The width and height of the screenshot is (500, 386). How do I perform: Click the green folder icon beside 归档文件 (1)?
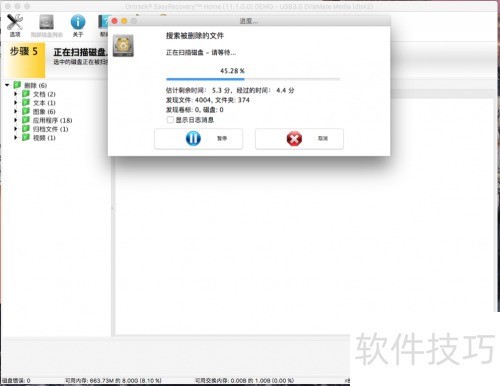tap(26, 128)
